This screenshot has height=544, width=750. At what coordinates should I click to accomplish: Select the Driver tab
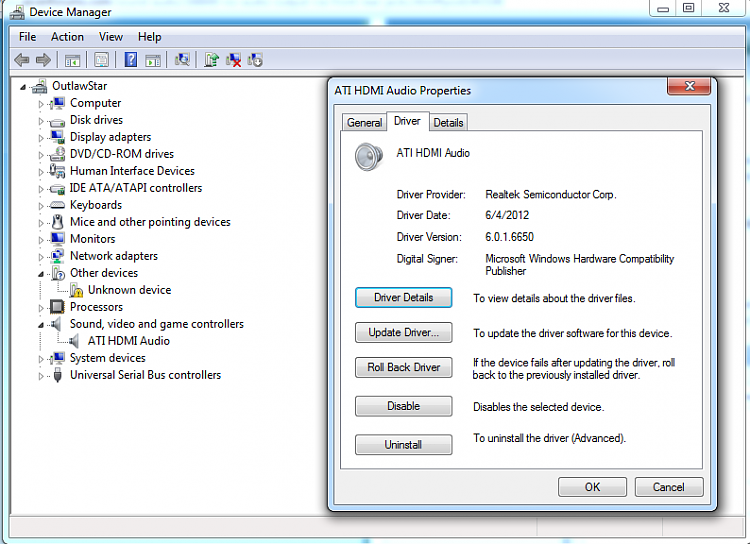[407, 121]
